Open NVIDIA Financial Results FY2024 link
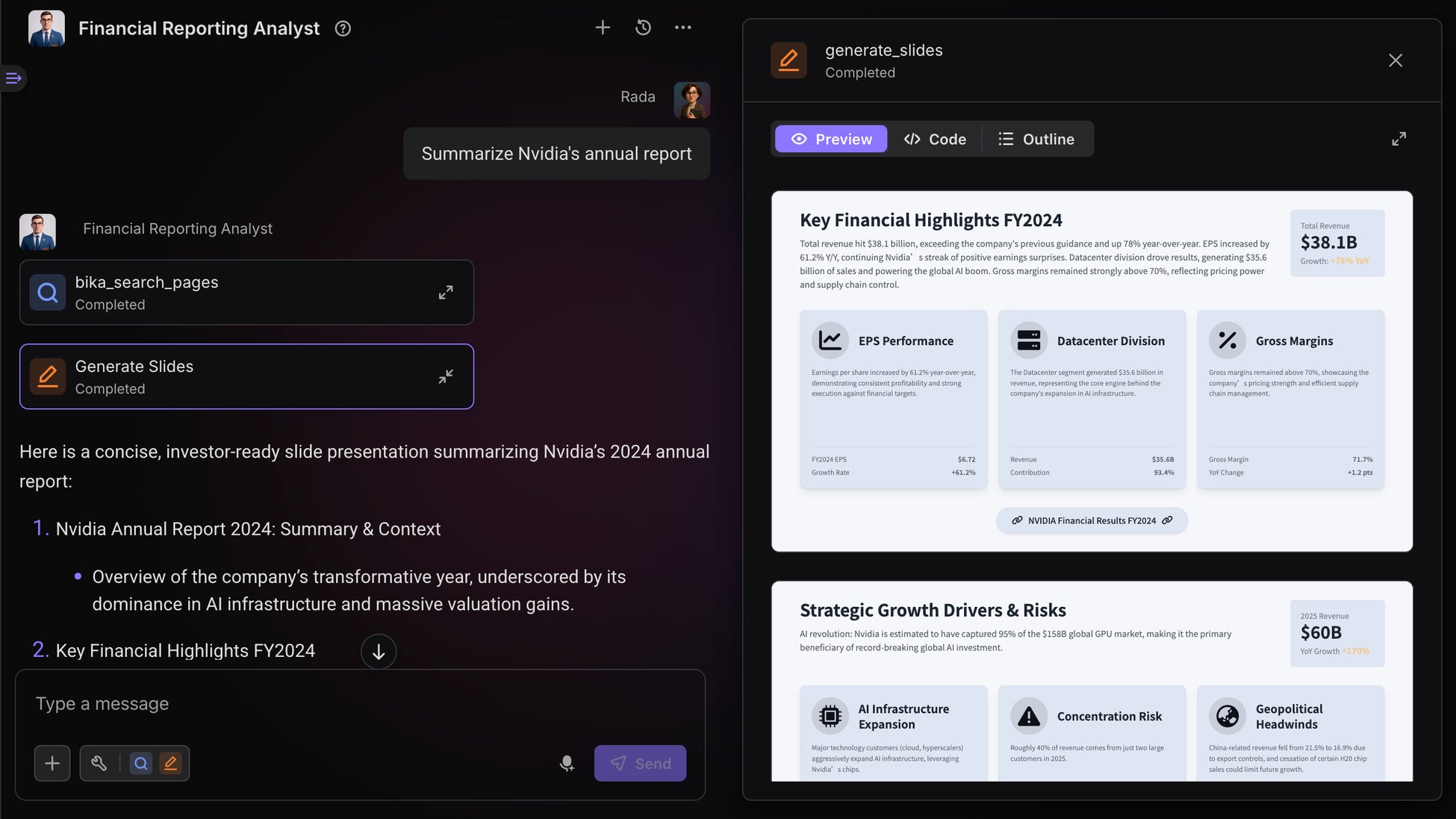Viewport: 1456px width, 819px height. click(1092, 520)
